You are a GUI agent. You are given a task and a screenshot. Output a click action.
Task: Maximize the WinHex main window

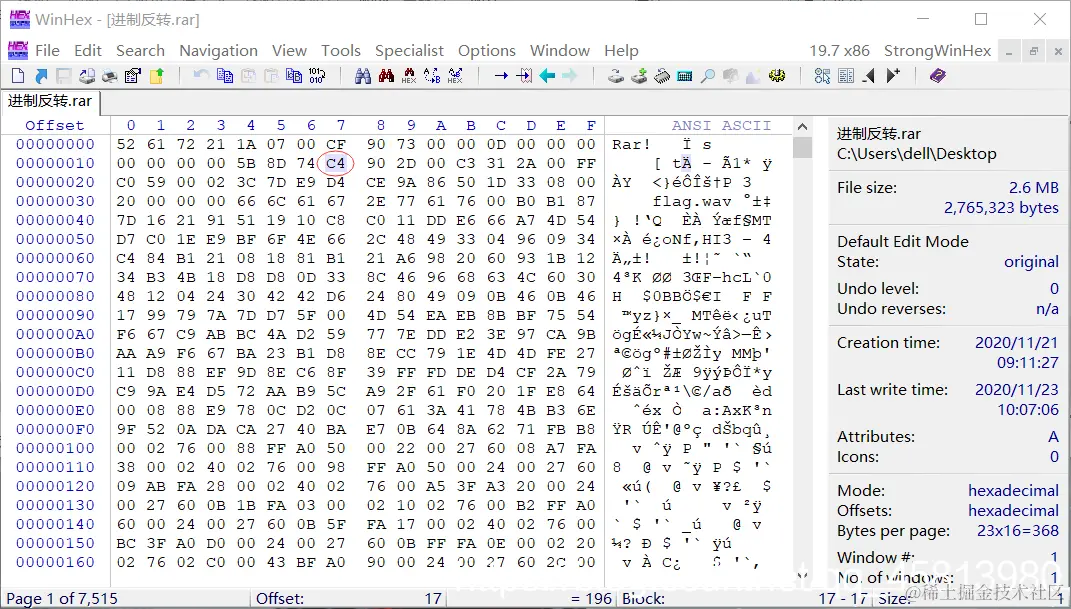tap(981, 19)
